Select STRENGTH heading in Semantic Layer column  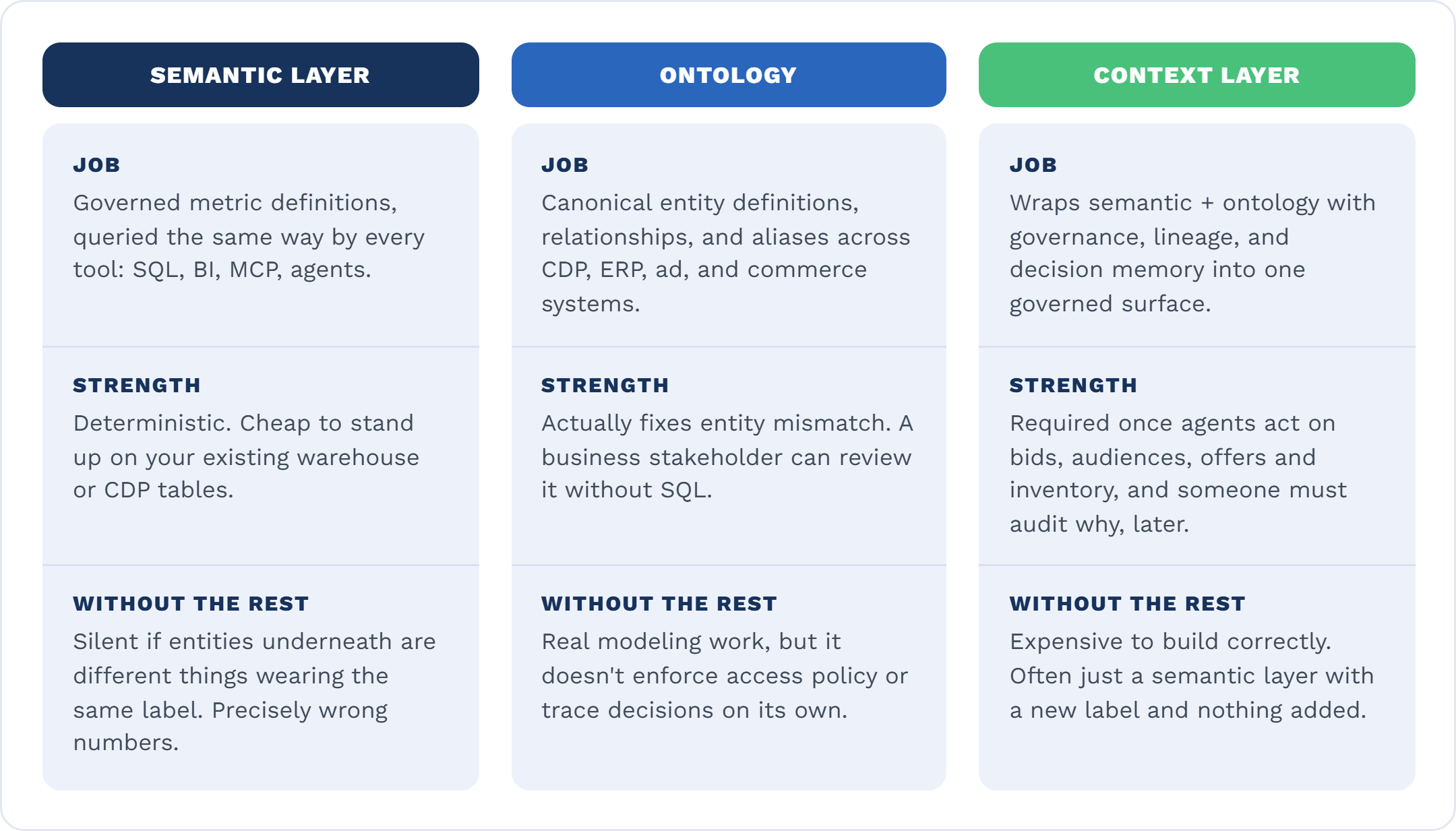(137, 386)
